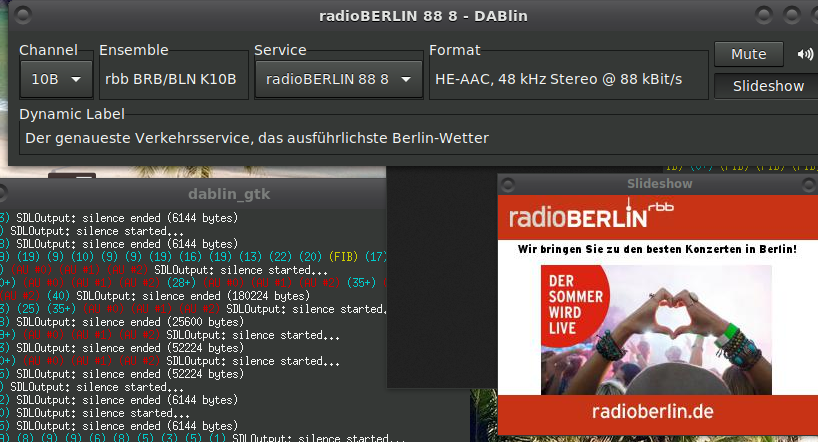Image resolution: width=818 pixels, height=442 pixels.
Task: Expand the radioBERLIN 88 8 service dropdown
Action: (x=337, y=79)
